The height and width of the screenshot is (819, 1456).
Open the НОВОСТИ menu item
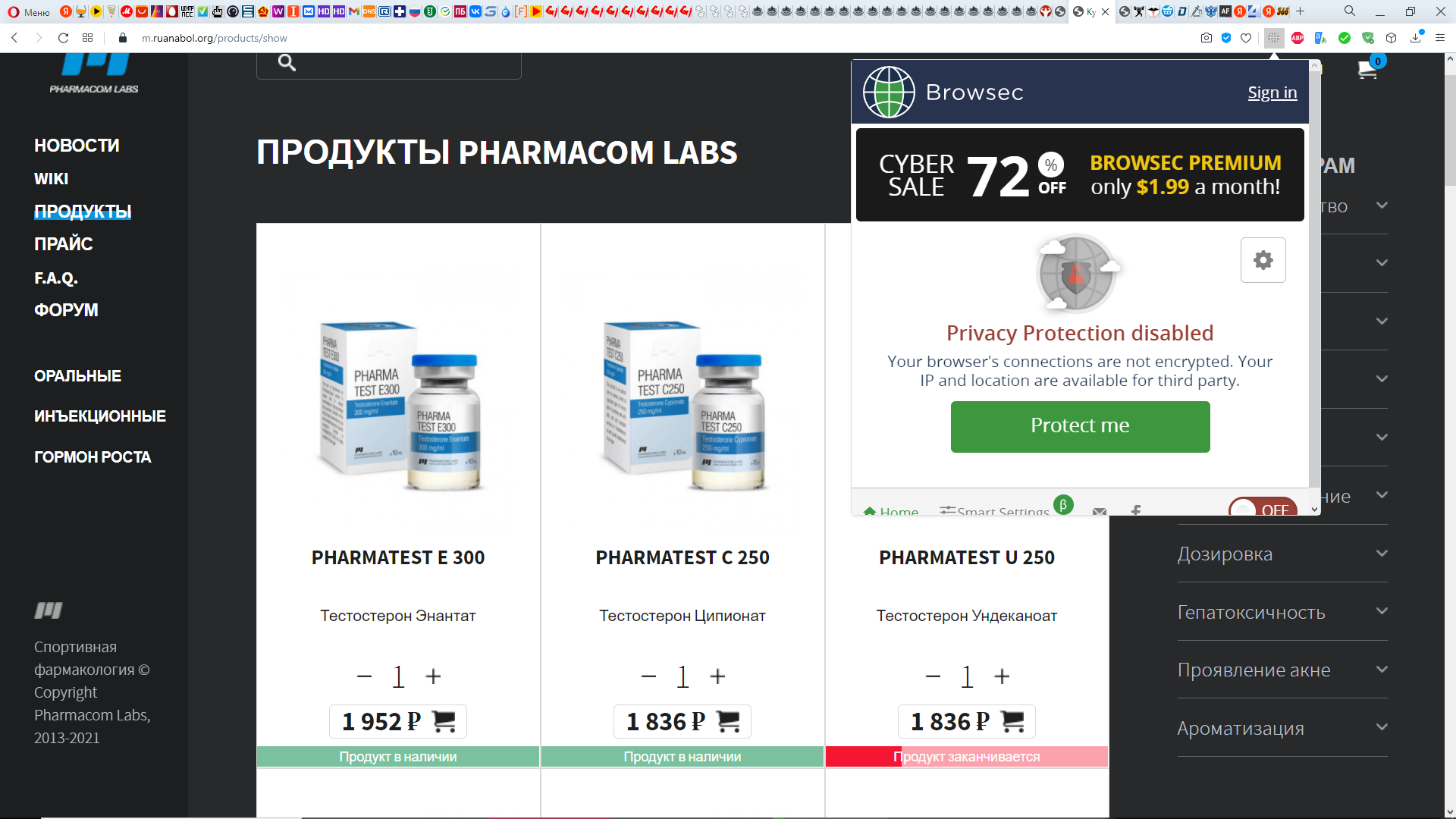pos(77,146)
